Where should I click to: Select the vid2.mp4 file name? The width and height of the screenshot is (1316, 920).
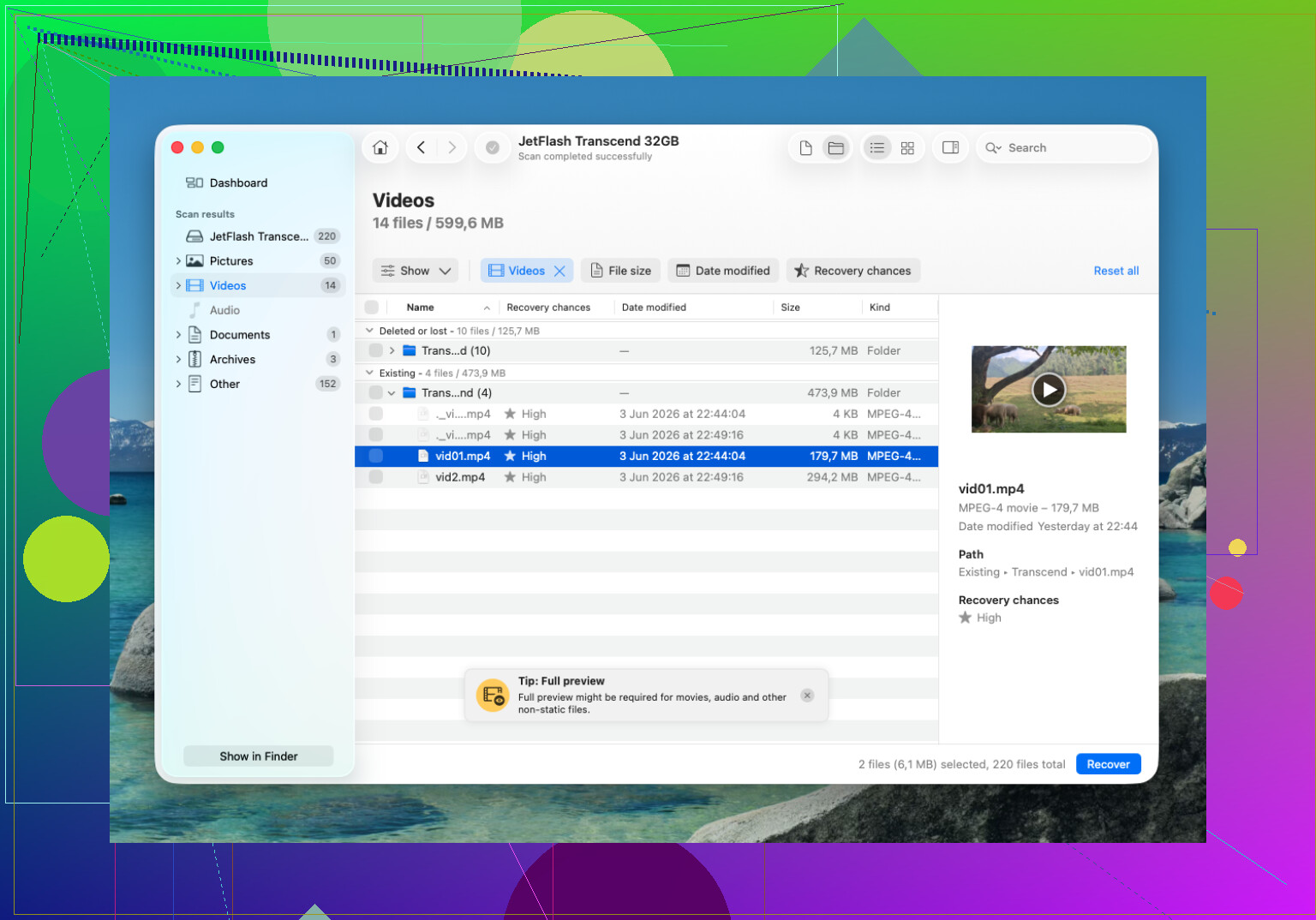pos(460,477)
